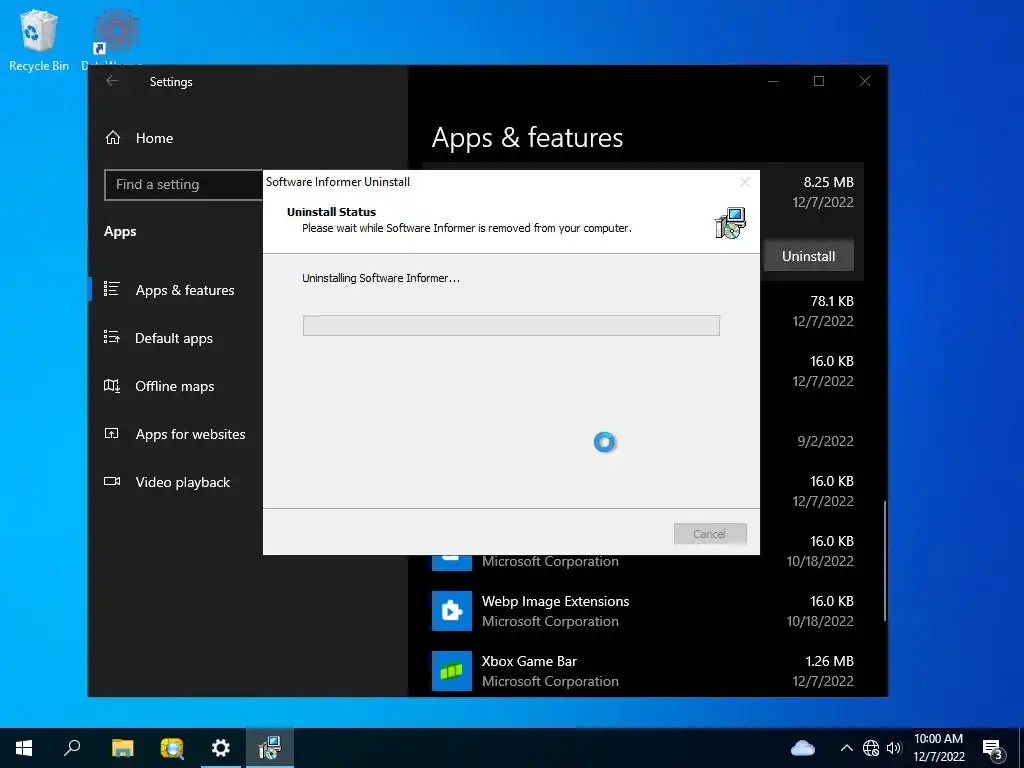Open File Explorer from taskbar
1024x768 pixels.
point(122,748)
